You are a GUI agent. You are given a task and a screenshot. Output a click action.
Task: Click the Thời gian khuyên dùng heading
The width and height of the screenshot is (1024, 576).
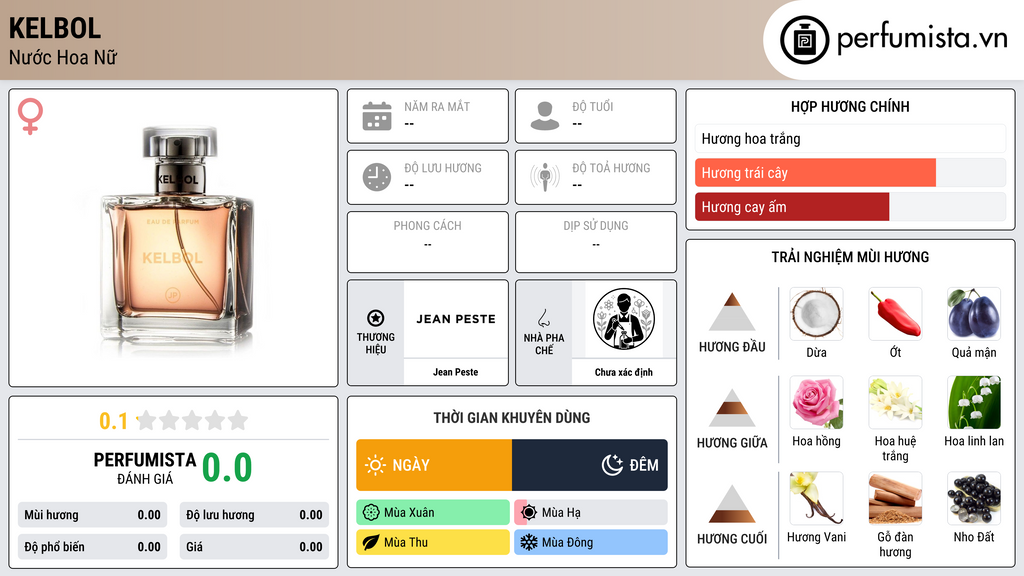pos(512,417)
